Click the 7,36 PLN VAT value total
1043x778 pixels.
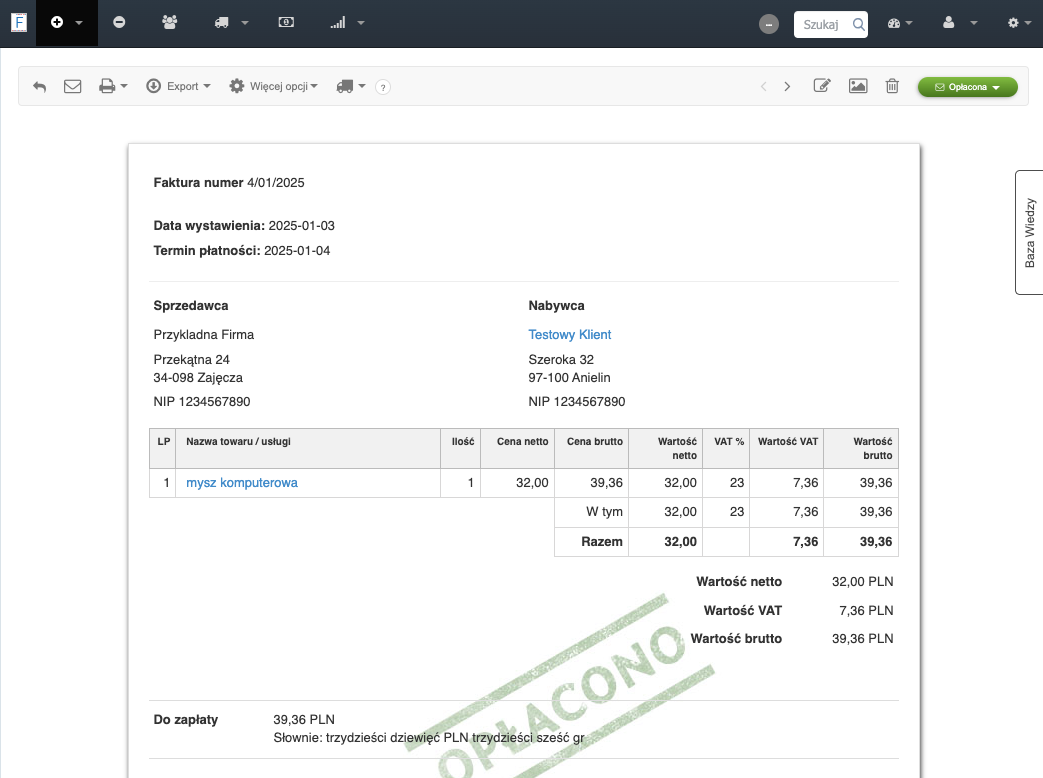(x=866, y=610)
